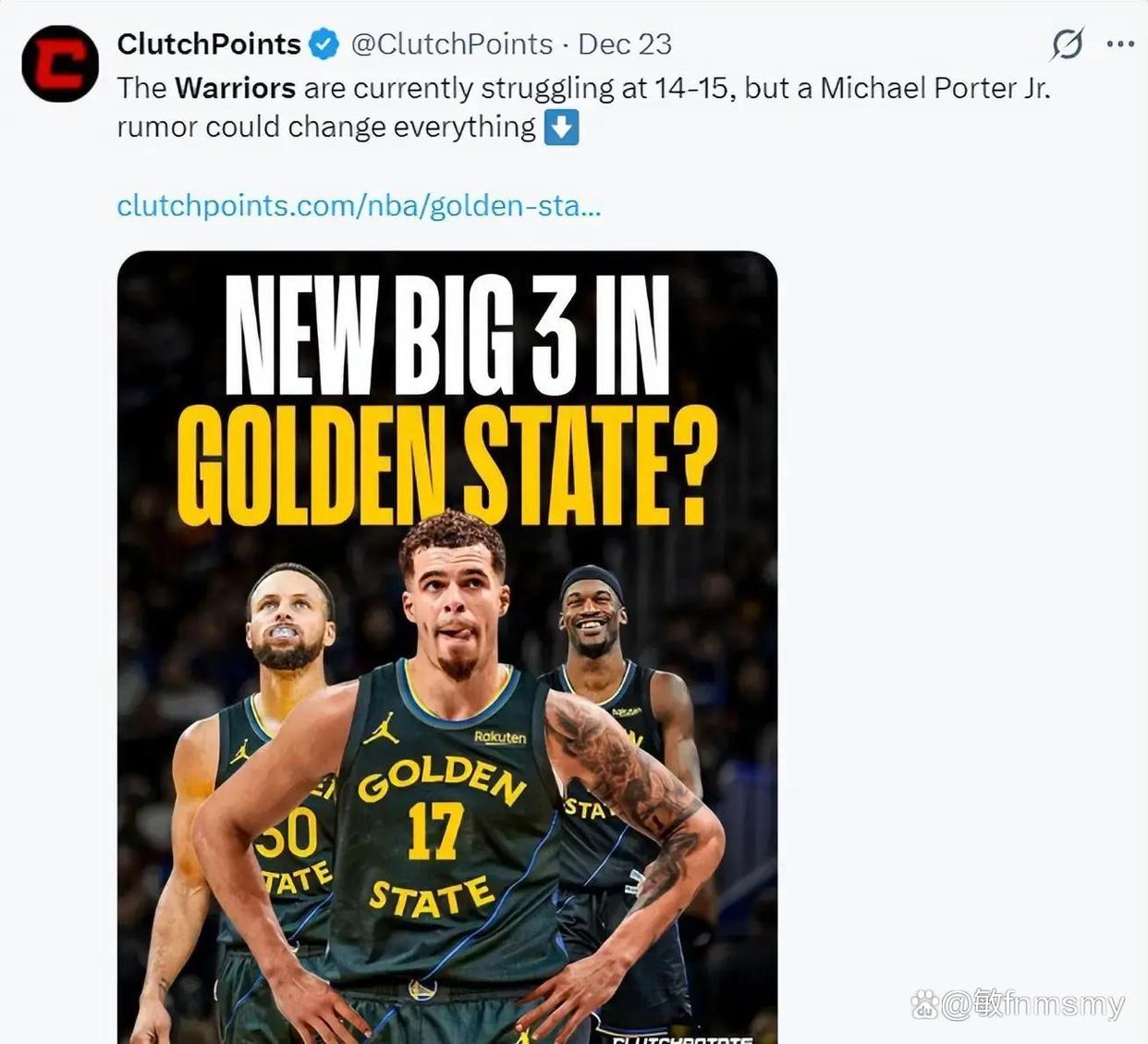This screenshot has height=1044, width=1148.
Task: Open the ClutchPoints profile avatar
Action: point(60,64)
